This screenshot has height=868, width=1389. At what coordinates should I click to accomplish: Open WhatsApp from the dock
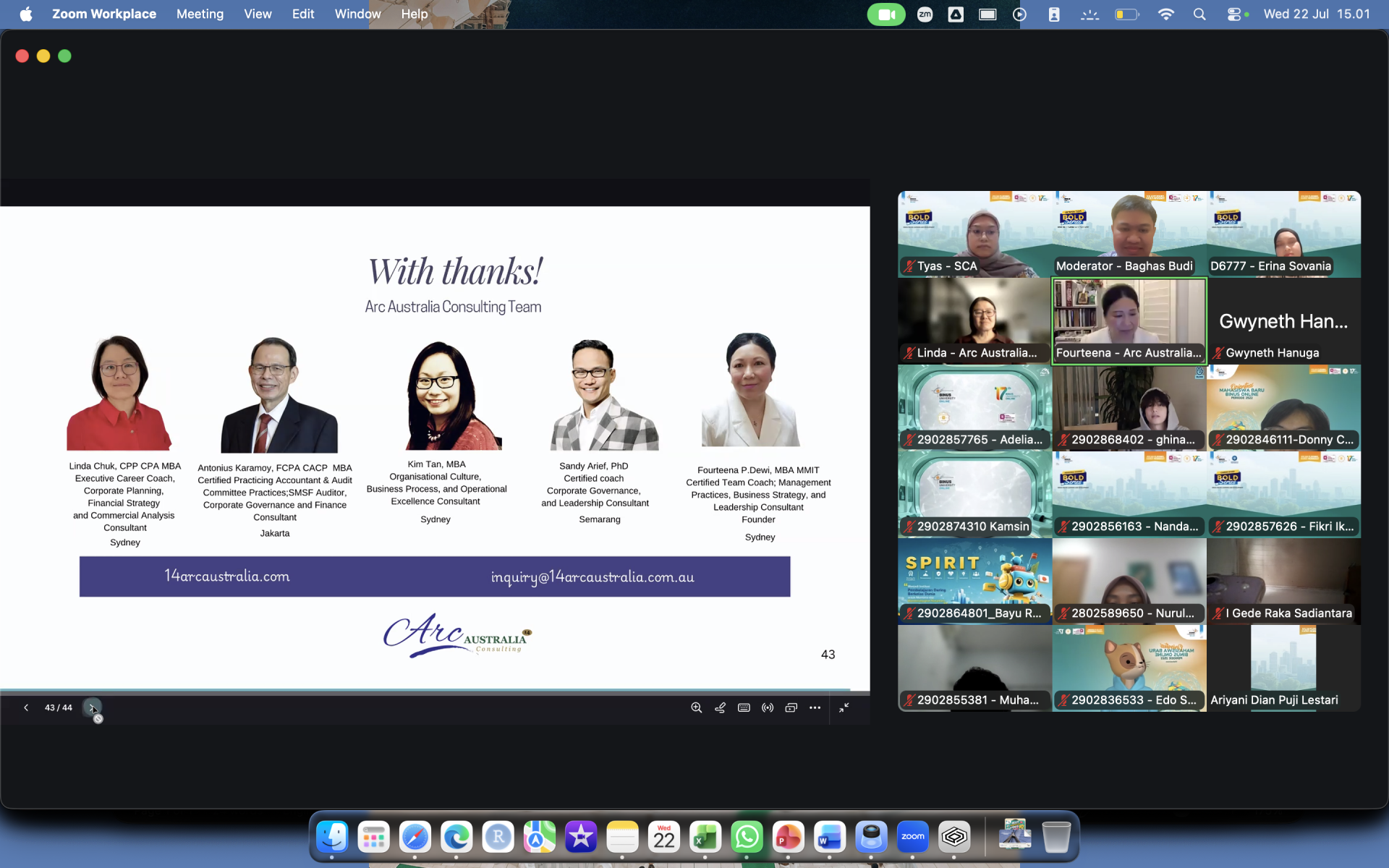747,838
